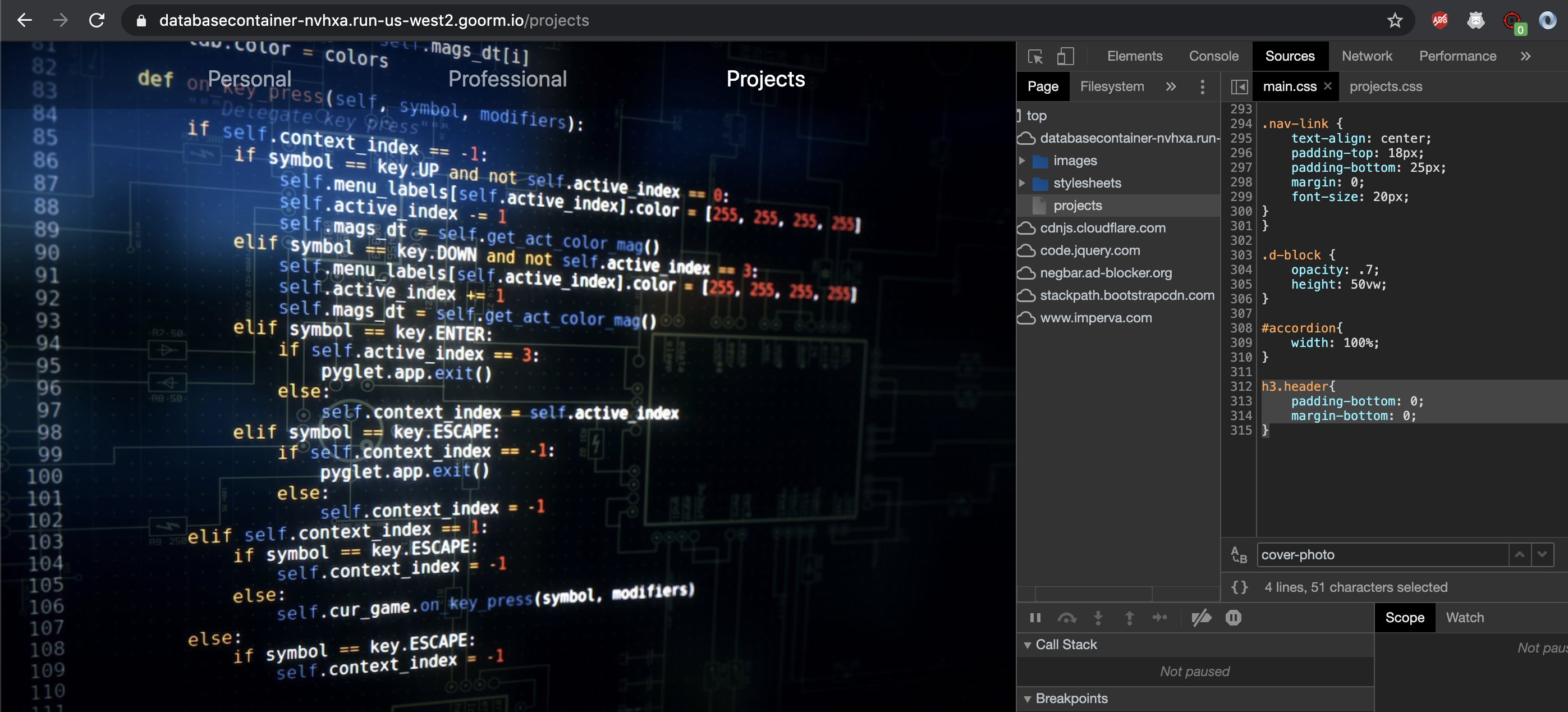Switch to the Scope pane
The image size is (1568, 712).
click(1404, 618)
